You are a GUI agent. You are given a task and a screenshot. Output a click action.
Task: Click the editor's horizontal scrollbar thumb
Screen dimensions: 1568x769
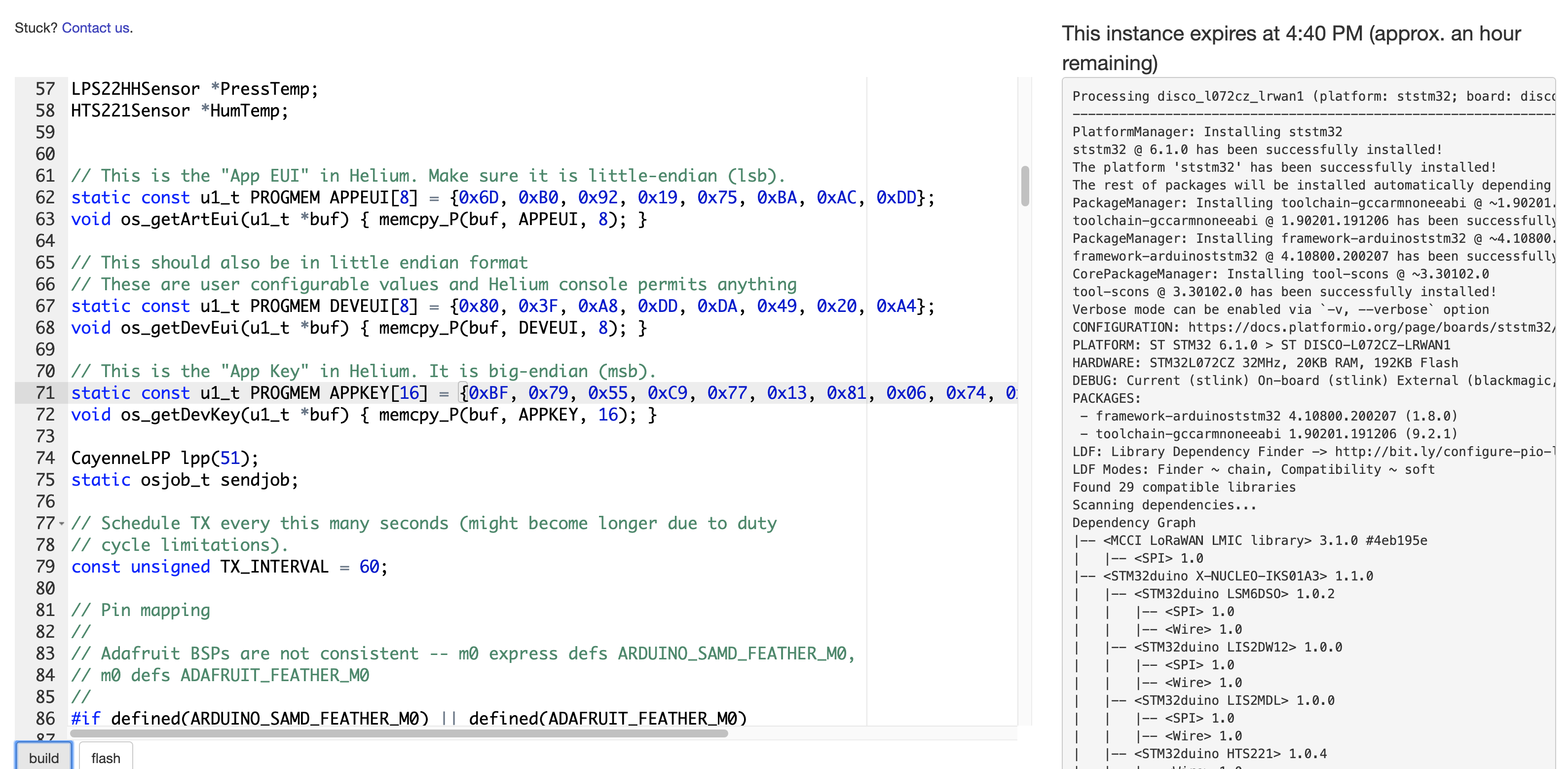(x=399, y=733)
